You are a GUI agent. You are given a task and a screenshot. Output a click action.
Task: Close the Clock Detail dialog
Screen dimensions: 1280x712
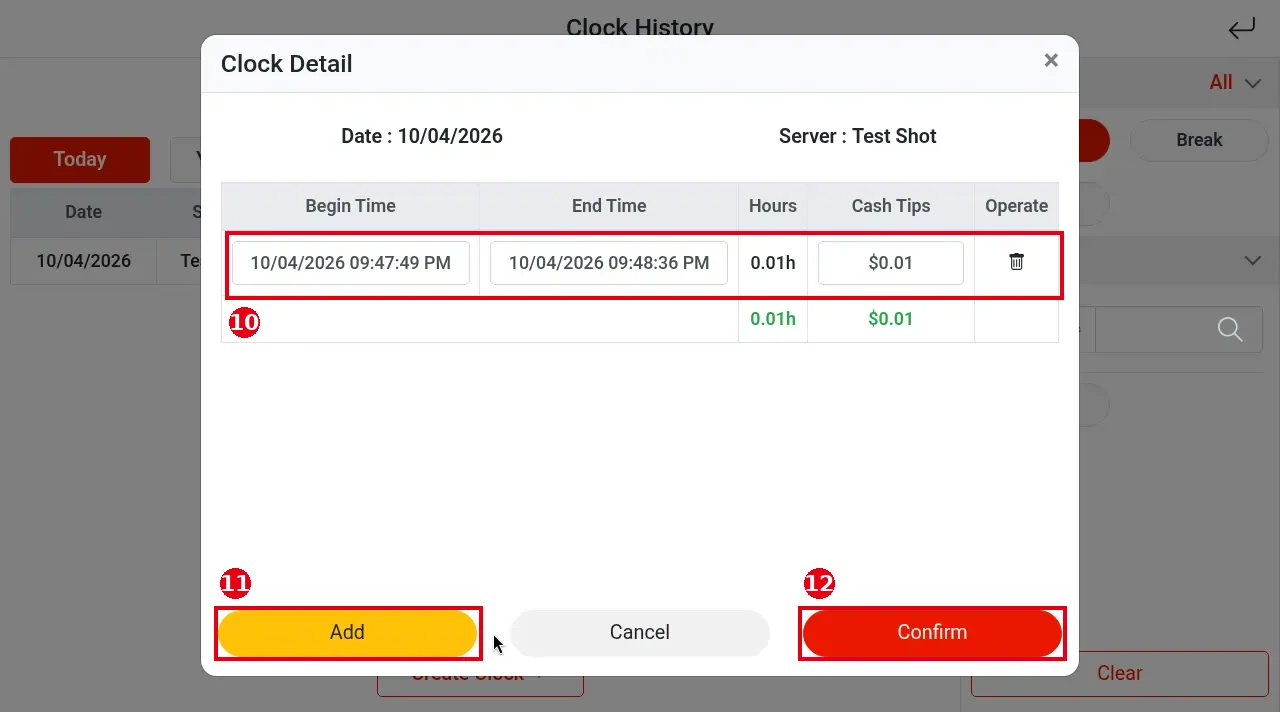click(1051, 60)
